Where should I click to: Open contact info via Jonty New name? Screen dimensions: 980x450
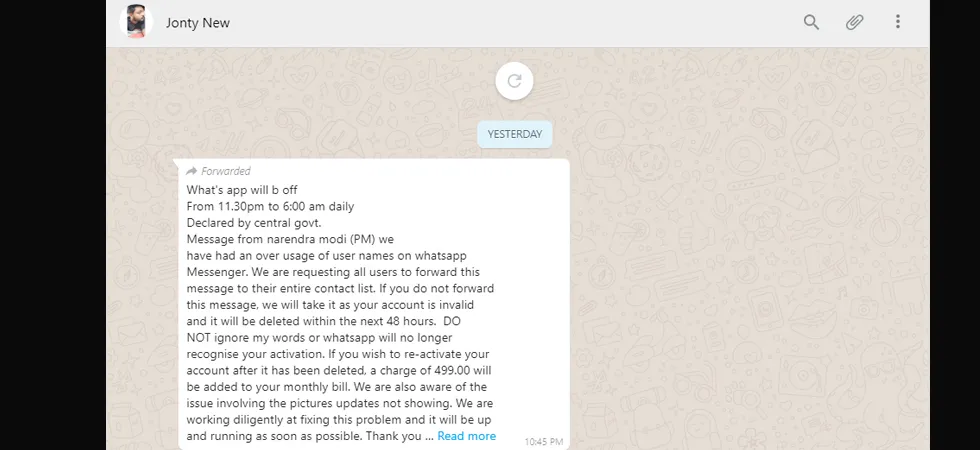click(x=198, y=23)
